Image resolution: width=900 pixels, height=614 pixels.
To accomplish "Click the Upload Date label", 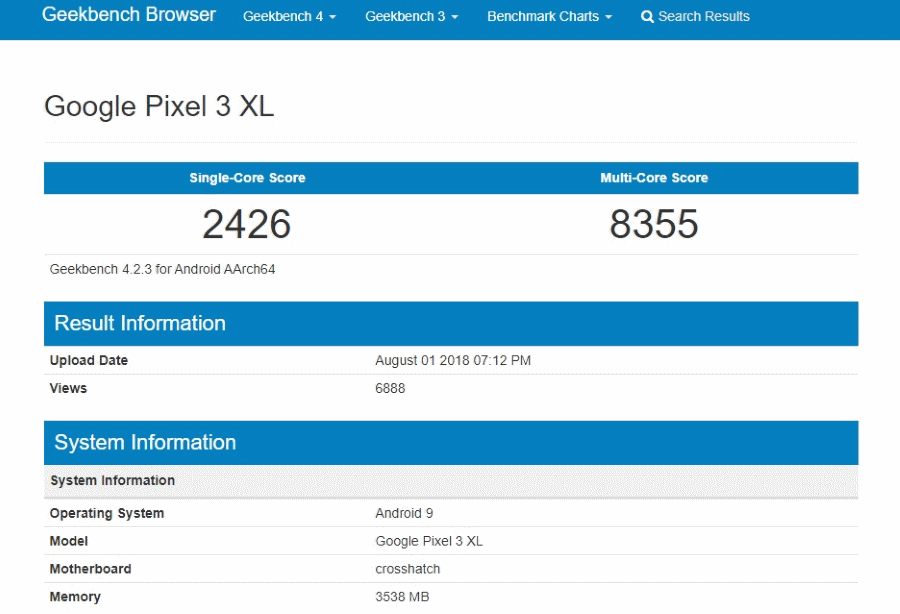I will click(x=89, y=360).
